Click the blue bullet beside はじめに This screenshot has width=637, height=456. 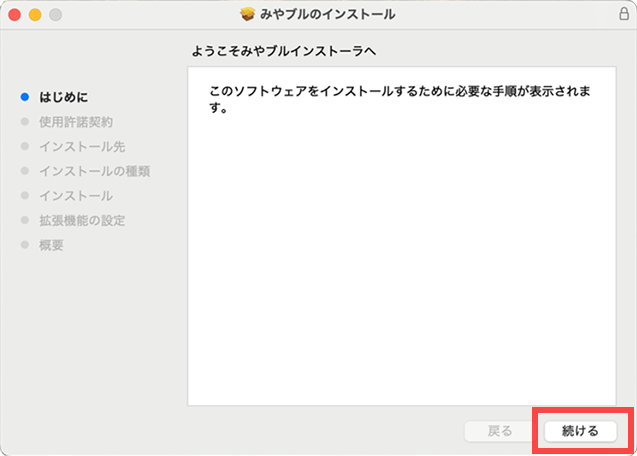24,97
